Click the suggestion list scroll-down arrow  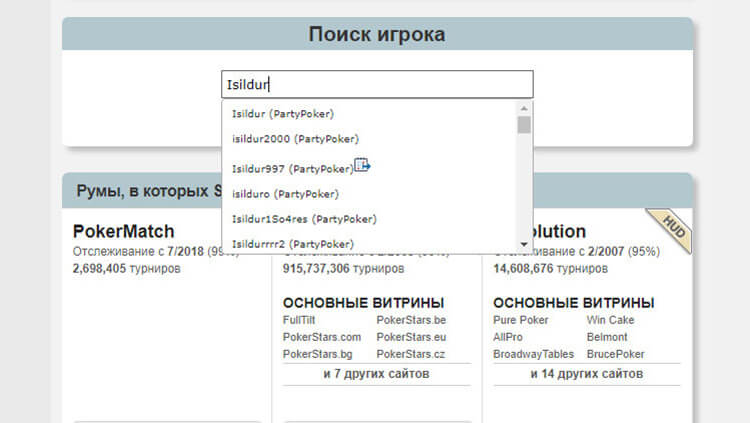click(524, 245)
